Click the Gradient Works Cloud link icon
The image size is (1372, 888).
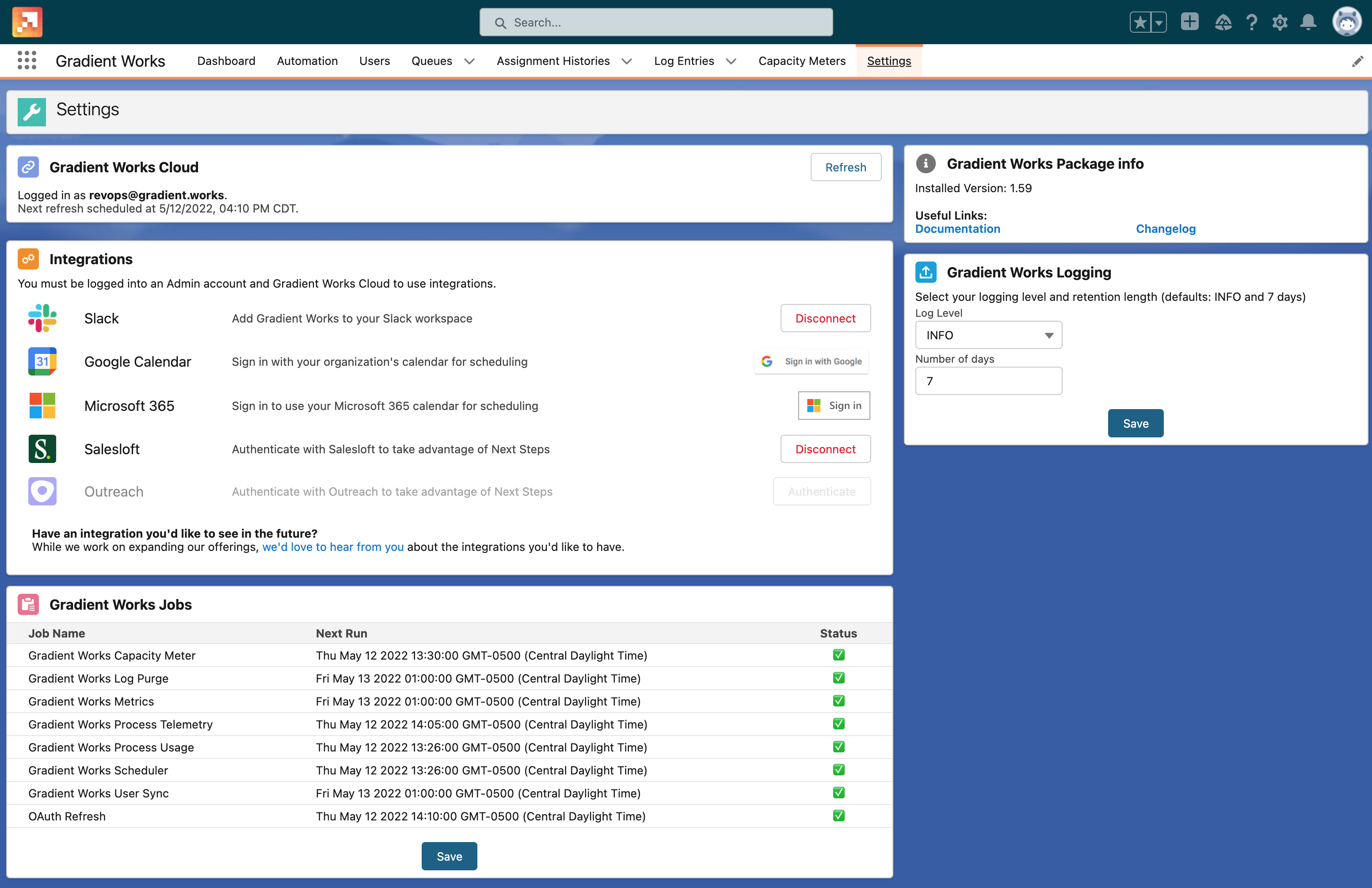coord(28,167)
